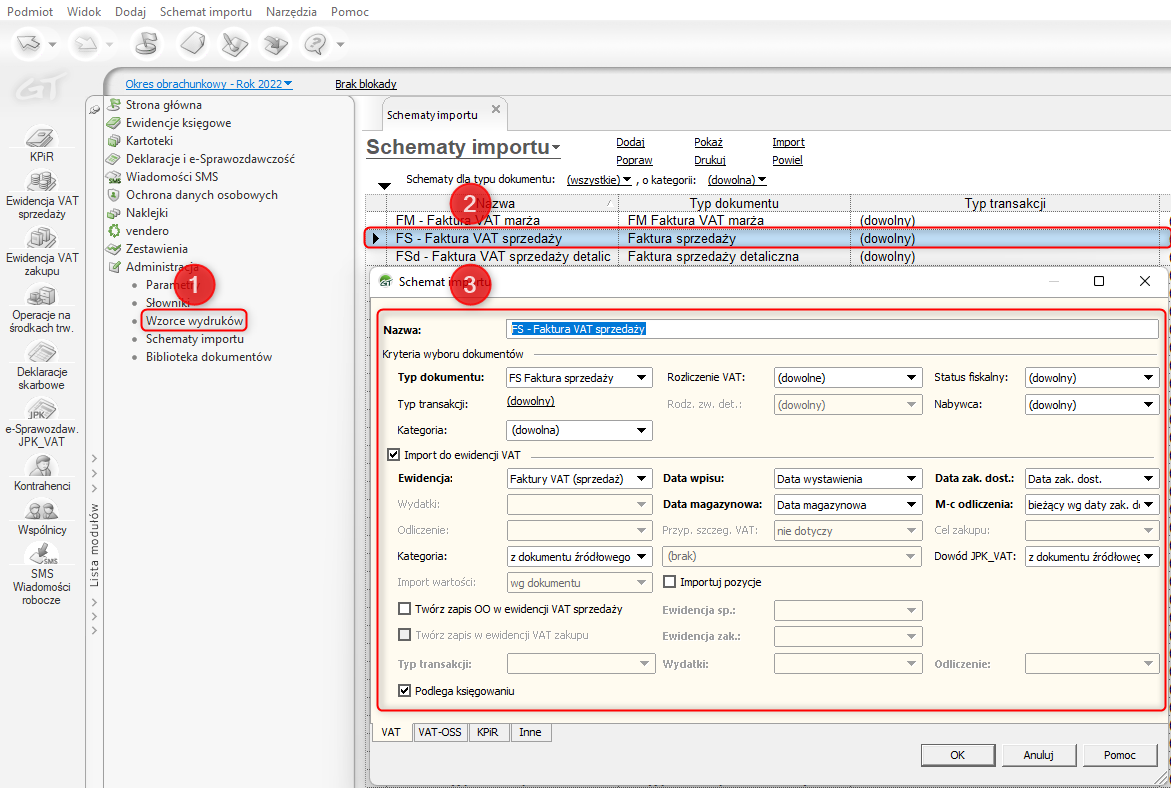1171x788 pixels.
Task: Open the Kontrahenci module icon
Action: point(42,466)
